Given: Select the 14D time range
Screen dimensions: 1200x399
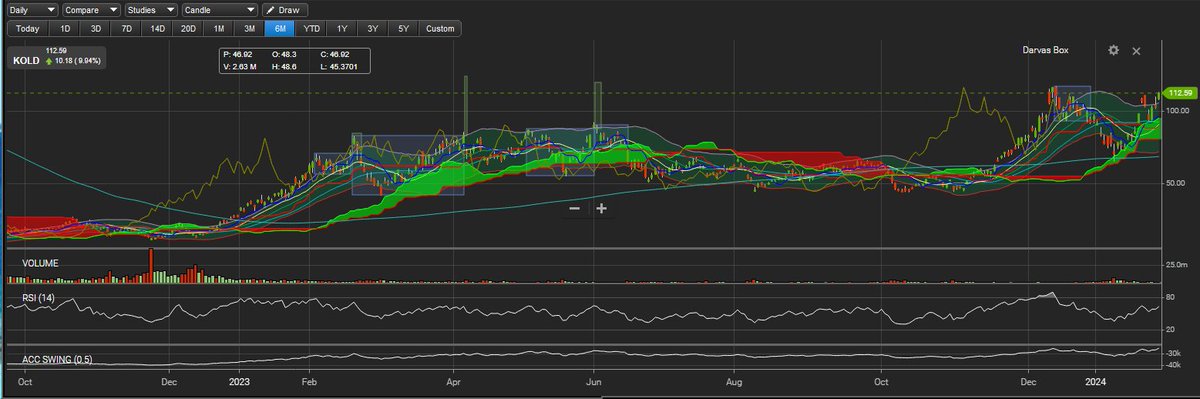Looking at the screenshot, I should pos(157,28).
